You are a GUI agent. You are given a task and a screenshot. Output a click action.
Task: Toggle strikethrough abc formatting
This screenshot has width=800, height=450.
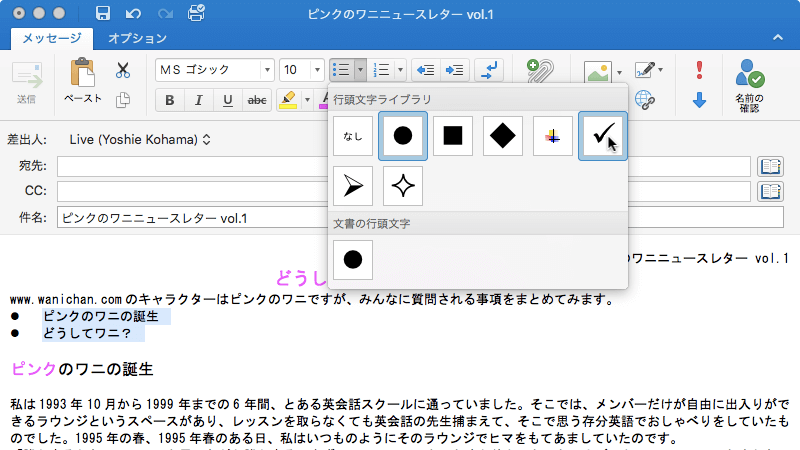257,100
